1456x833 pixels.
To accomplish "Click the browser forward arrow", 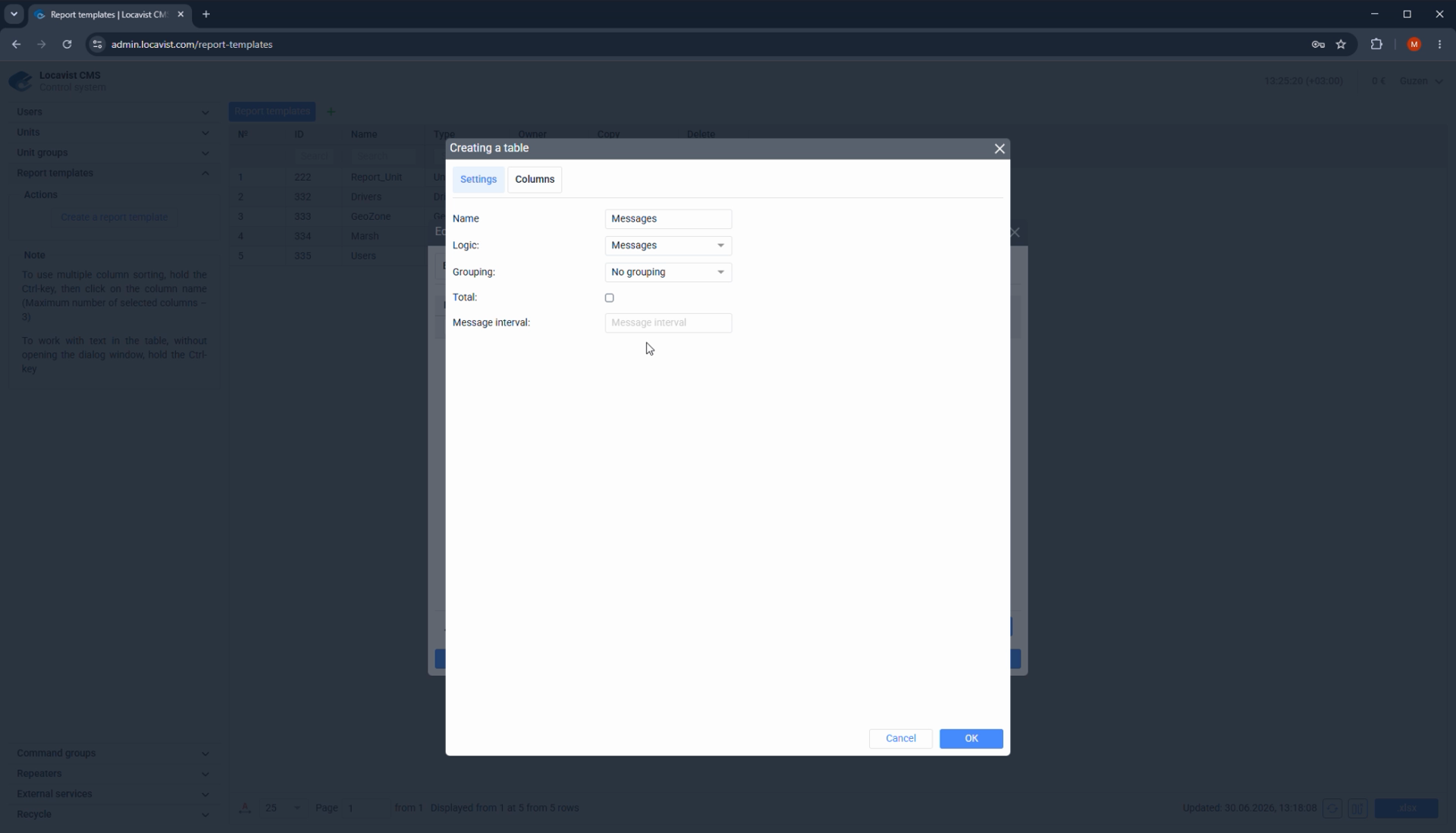I will pyautogui.click(x=42, y=45).
